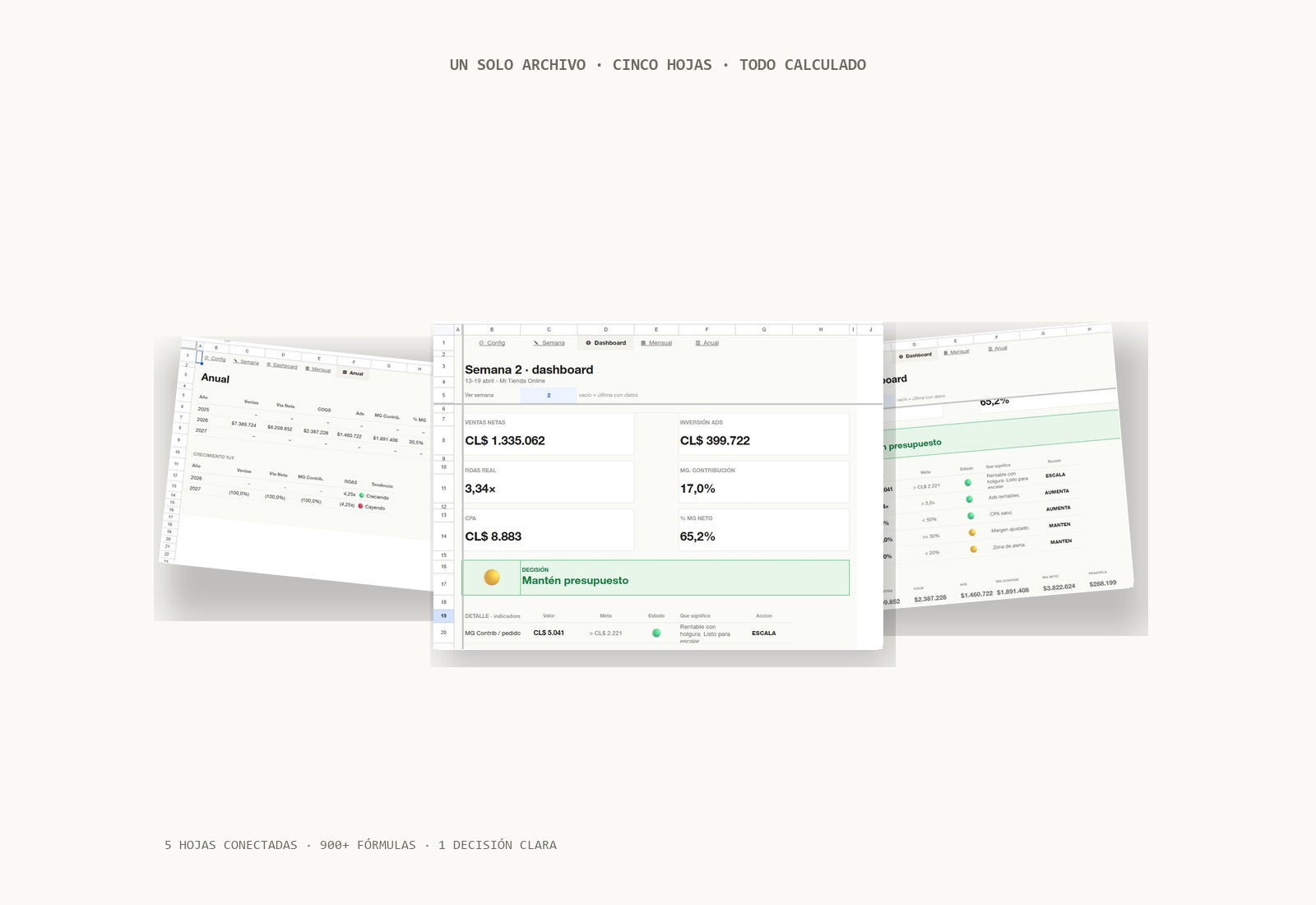Image resolution: width=1316 pixels, height=905 pixels.
Task: Select column header D in center sheet
Action: pyautogui.click(x=606, y=329)
